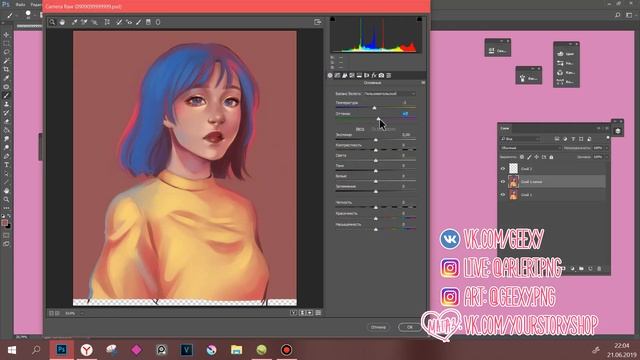640x360 pixels.
Task: Toggle Camera Raw full screen mode icon
Action: coord(318,22)
